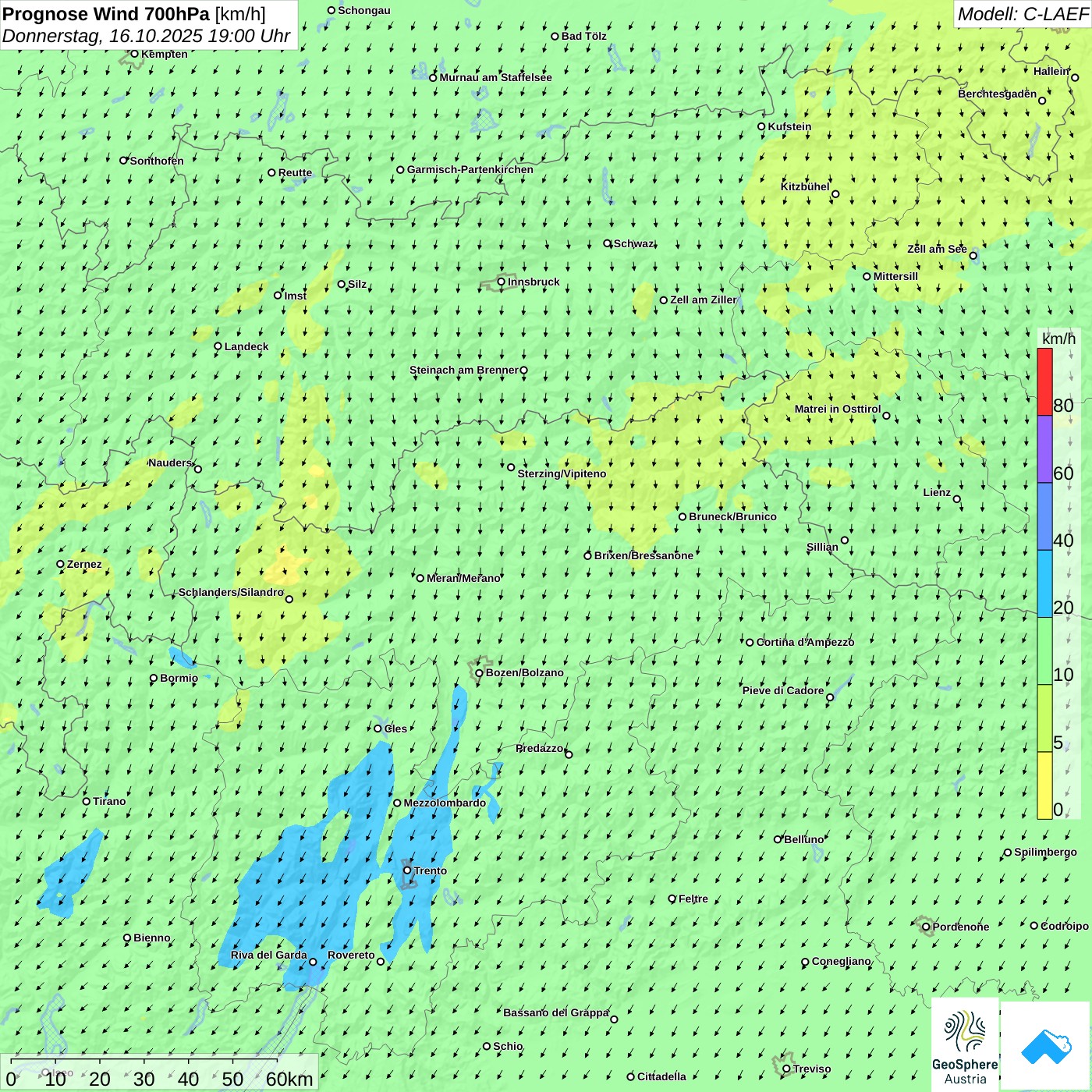This screenshot has width=1092, height=1092.
Task: Select the lime 5-10 legend segment
Action: [1044, 718]
